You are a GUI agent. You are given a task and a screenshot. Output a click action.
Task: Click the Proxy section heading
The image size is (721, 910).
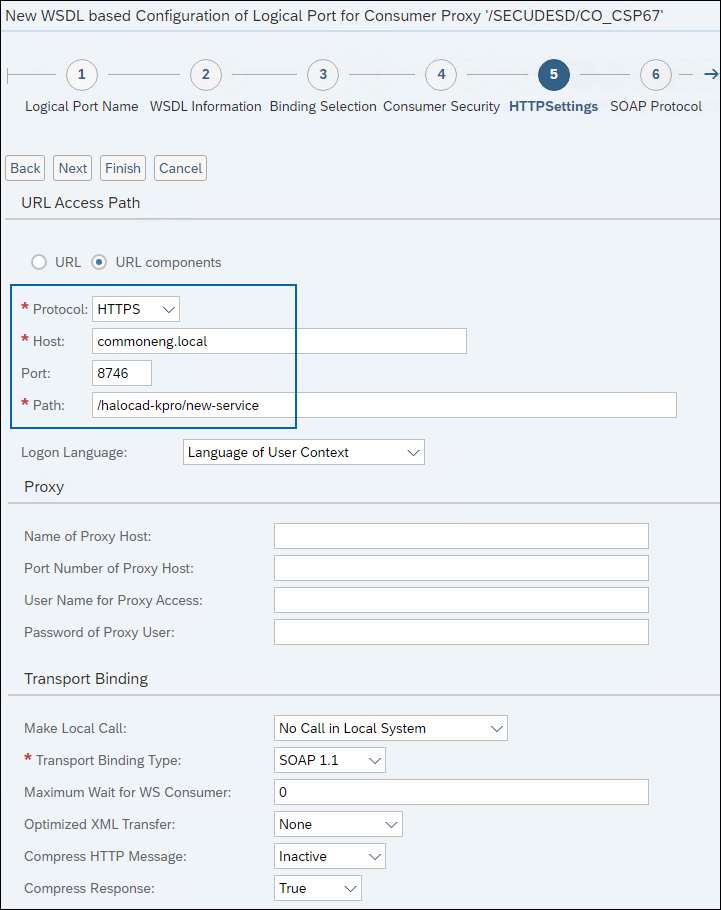tap(44, 486)
